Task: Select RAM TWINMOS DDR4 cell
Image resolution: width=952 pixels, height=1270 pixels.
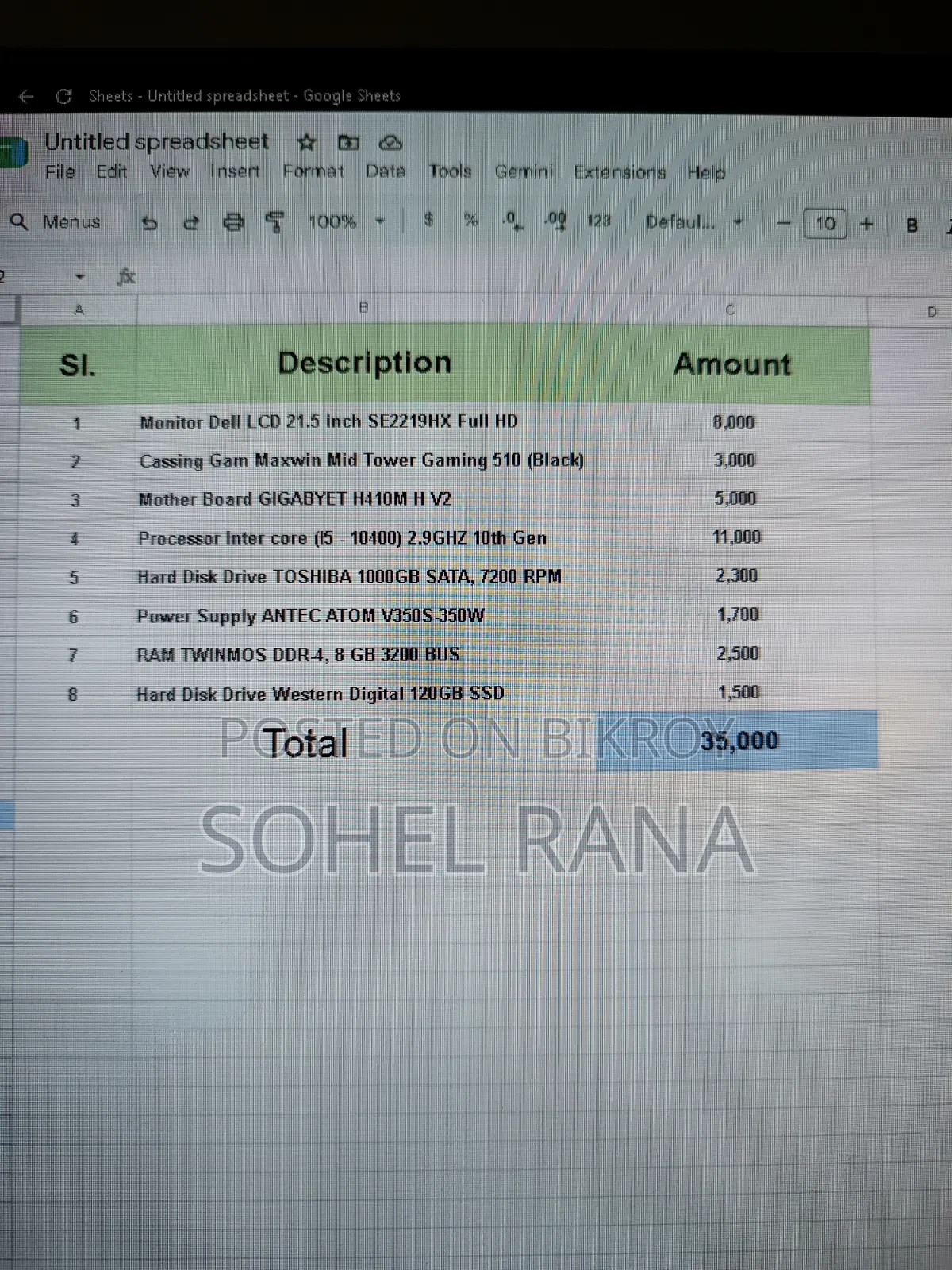Action: pyautogui.click(x=363, y=655)
